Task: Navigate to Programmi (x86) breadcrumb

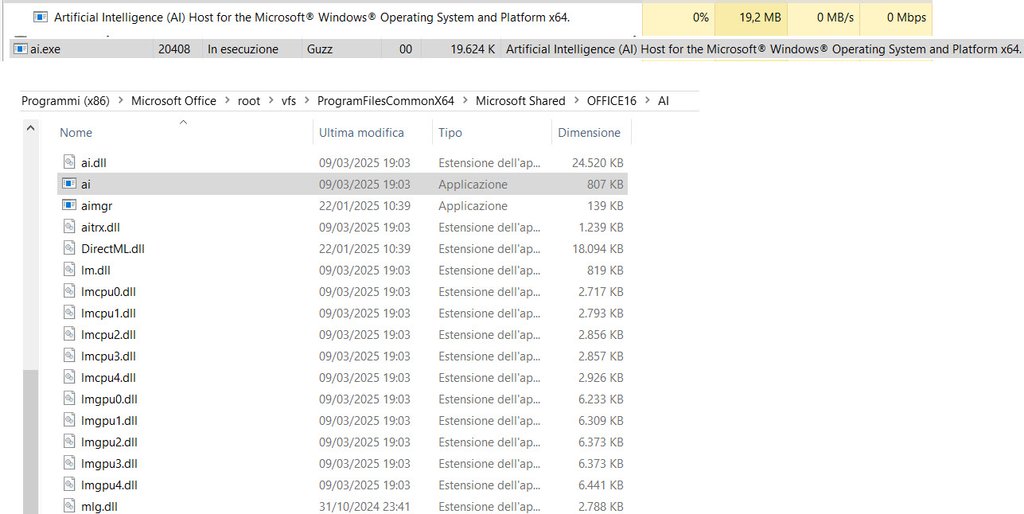Action: (x=65, y=101)
